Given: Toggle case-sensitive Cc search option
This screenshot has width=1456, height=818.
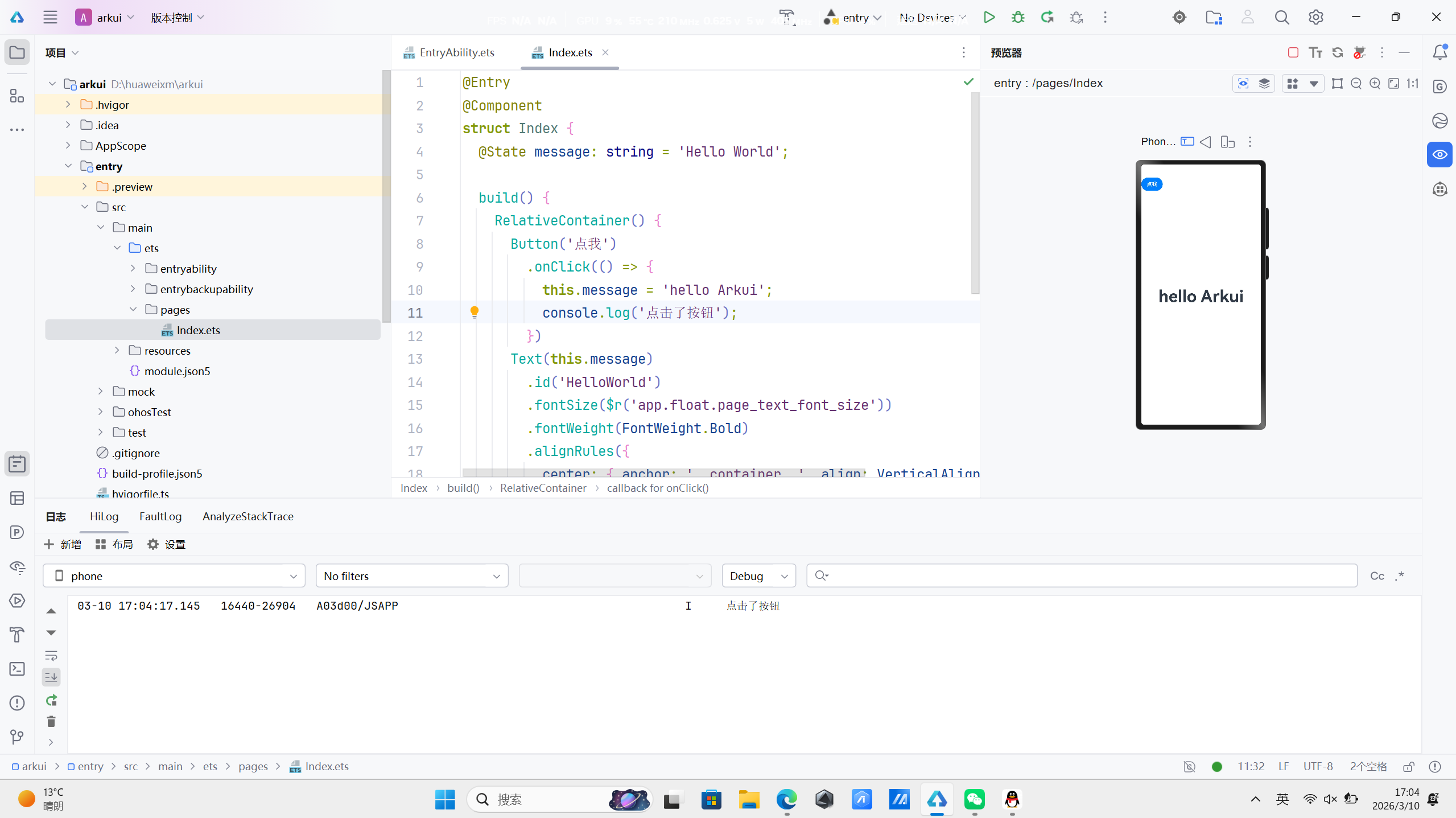Looking at the screenshot, I should [x=1377, y=576].
